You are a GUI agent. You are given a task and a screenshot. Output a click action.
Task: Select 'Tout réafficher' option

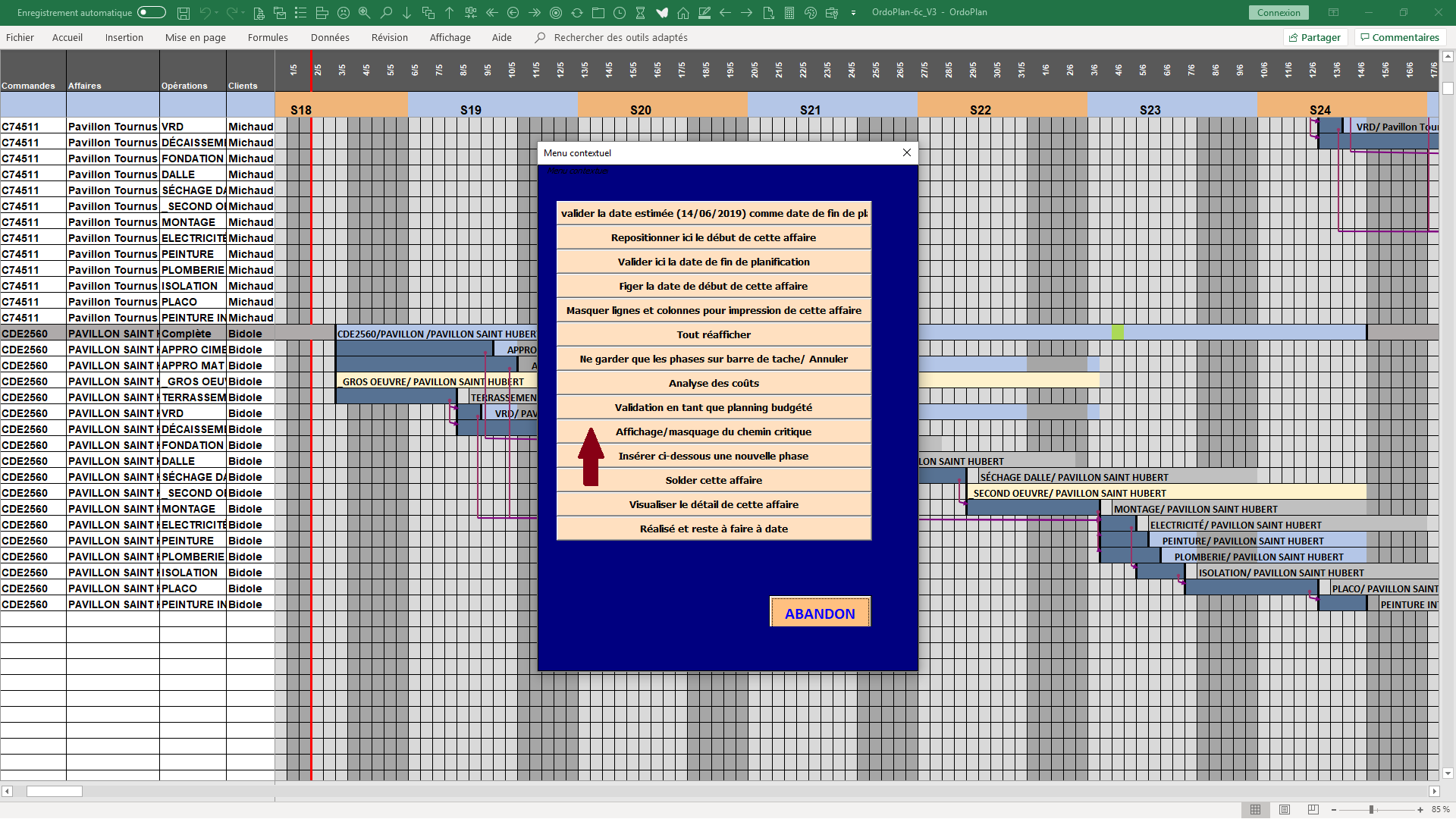714,334
